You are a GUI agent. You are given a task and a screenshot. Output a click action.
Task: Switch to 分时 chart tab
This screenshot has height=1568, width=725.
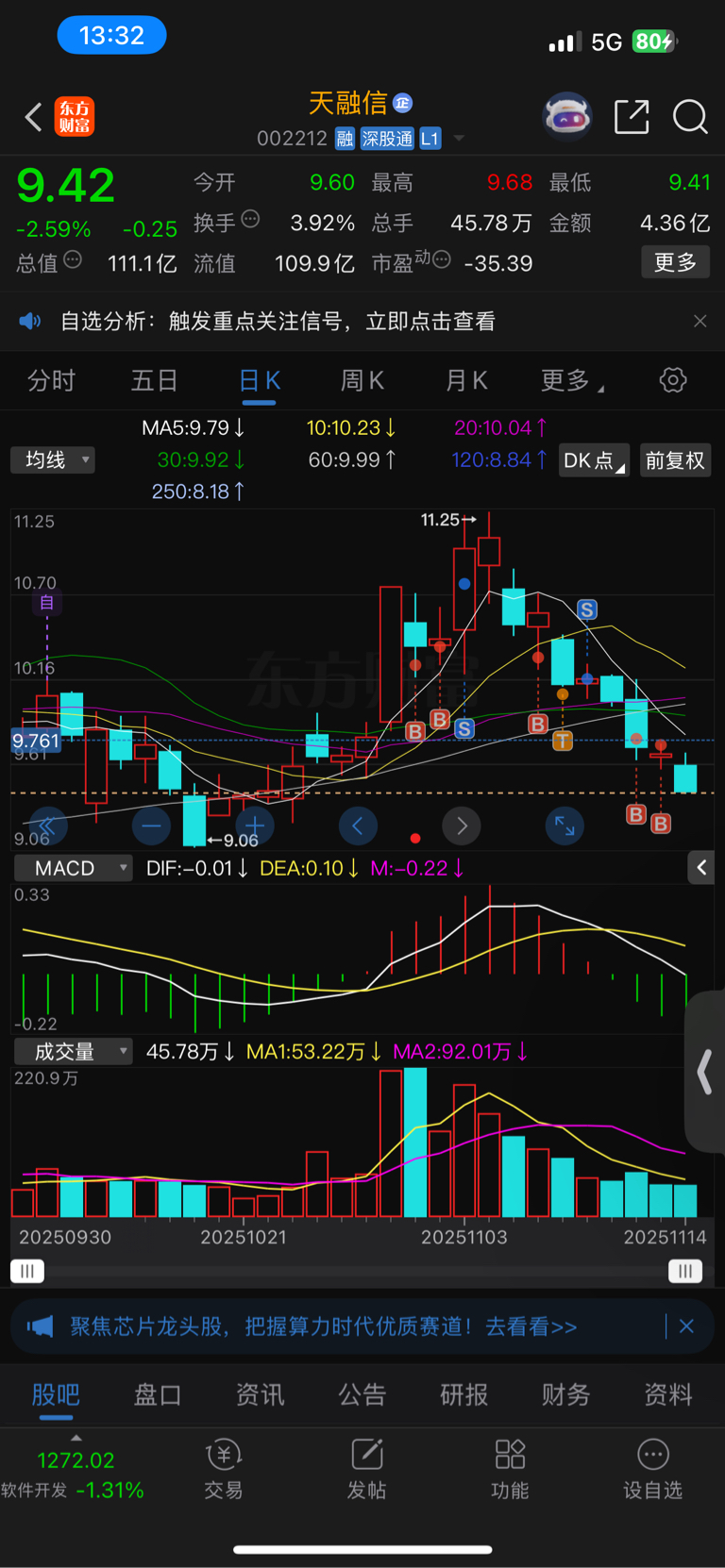[51, 380]
